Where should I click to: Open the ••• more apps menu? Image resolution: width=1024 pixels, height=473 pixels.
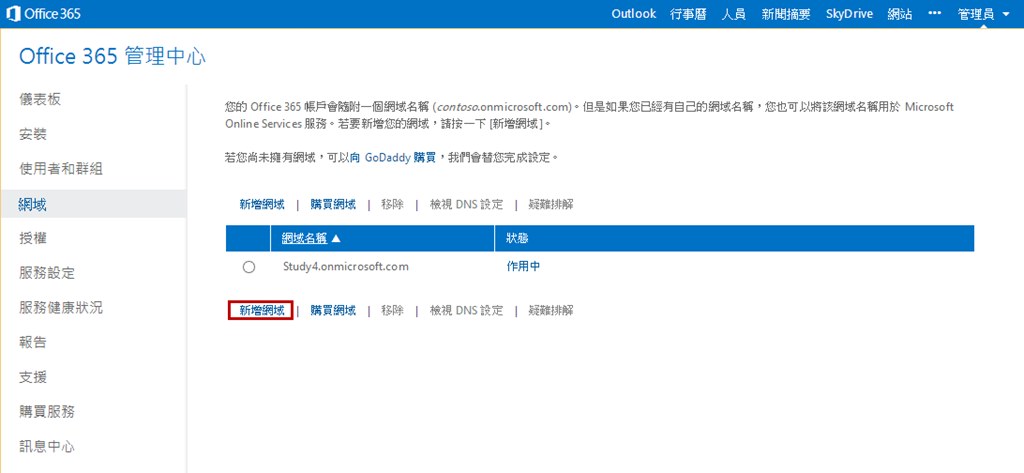tap(935, 14)
